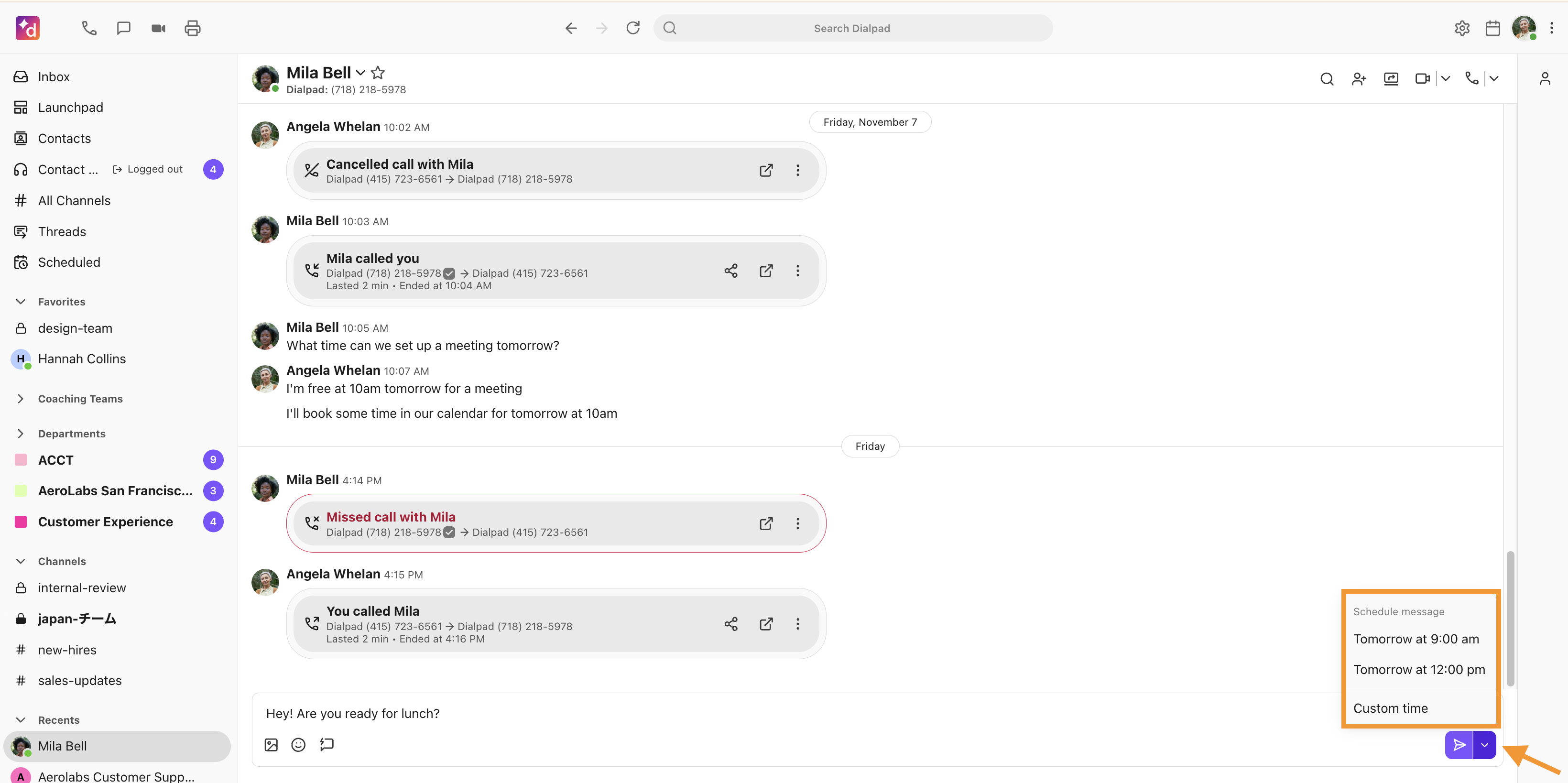Open the japan-チーム channel

118,619
